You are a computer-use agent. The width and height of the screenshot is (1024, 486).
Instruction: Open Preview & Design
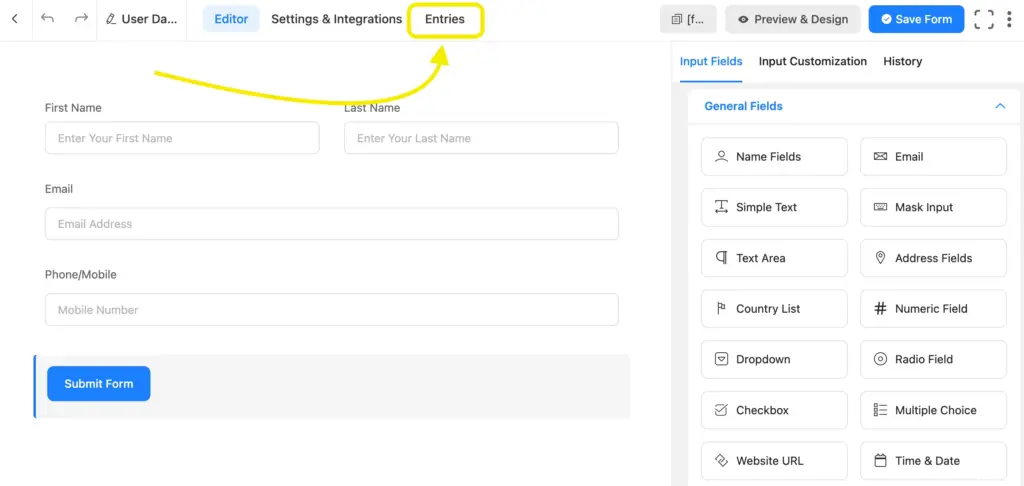point(793,19)
